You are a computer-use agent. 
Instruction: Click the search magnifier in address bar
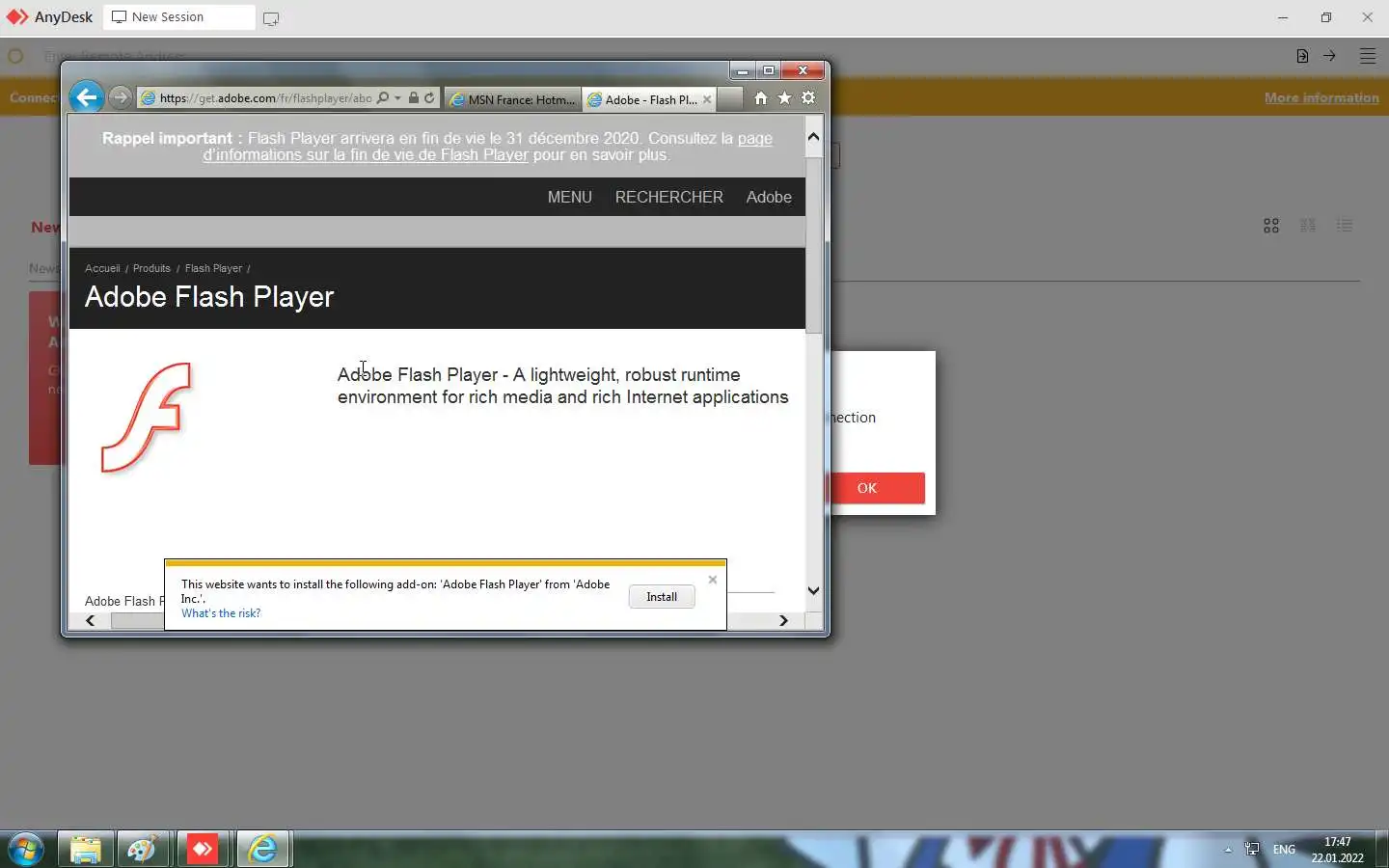(383, 98)
